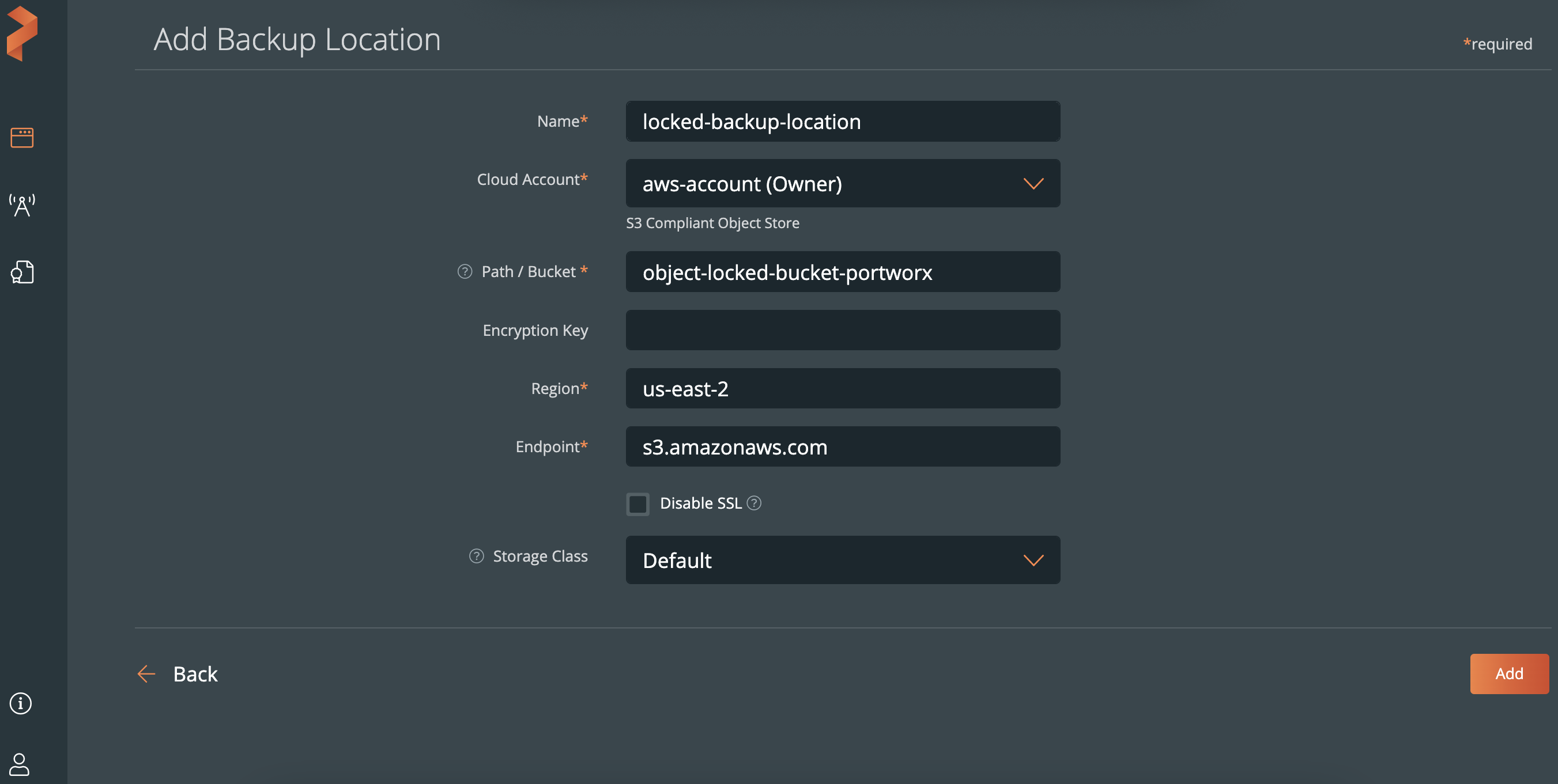This screenshot has height=784, width=1558.
Task: Open the Storage Class Default dropdown
Action: 842,560
